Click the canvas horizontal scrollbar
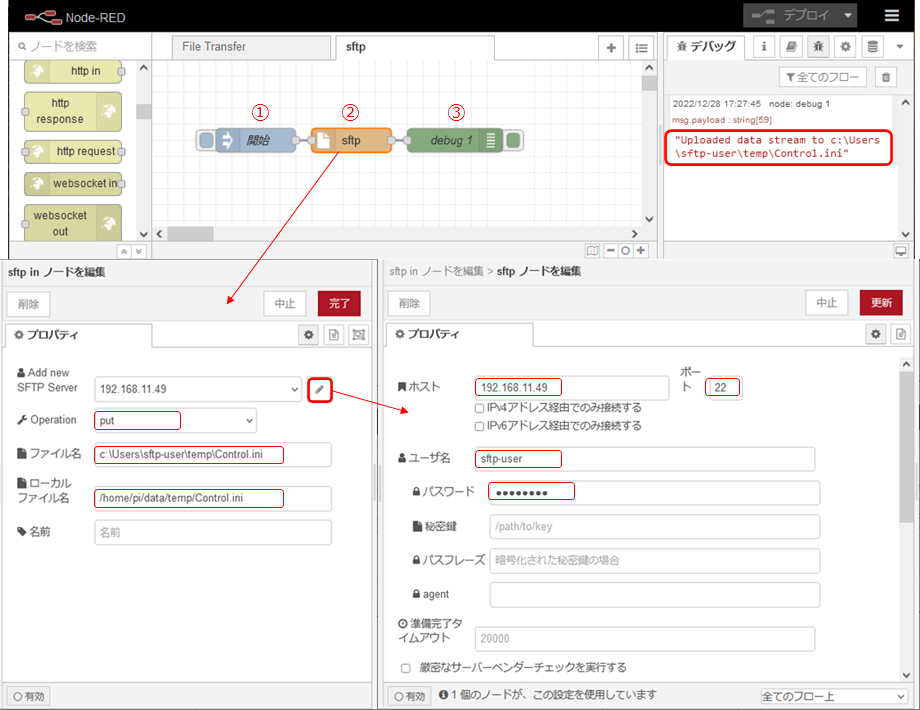Image resolution: width=920 pixels, height=710 pixels. coord(400,233)
